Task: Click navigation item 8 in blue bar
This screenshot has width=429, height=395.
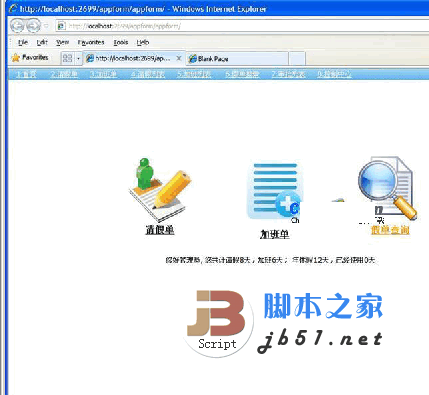Action: tap(334, 74)
